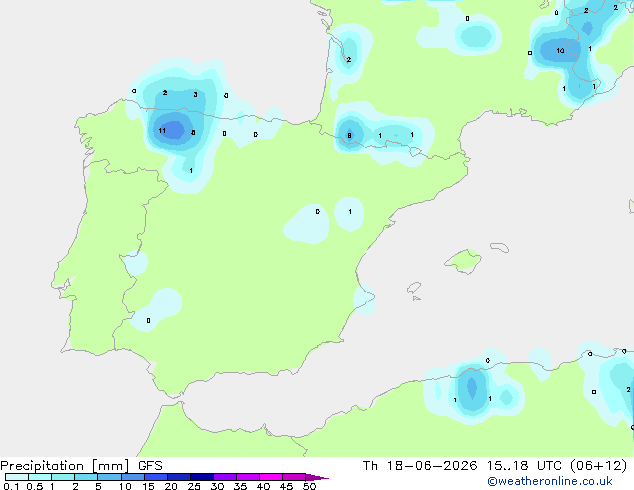The height and width of the screenshot is (490, 634).
Task: Click Mallorca island on the map
Action: click(x=463, y=261)
